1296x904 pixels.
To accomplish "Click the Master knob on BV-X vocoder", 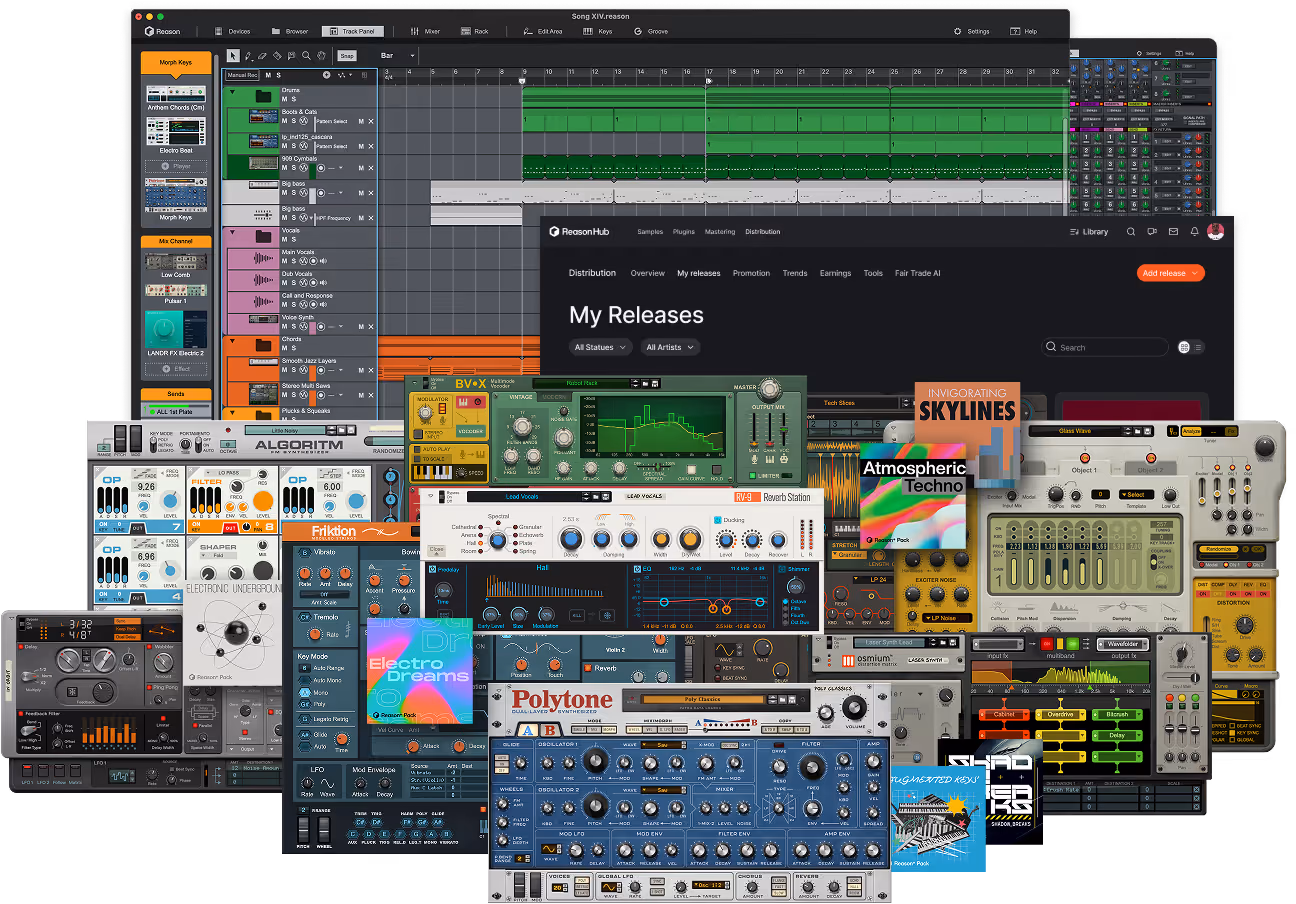I will tap(768, 391).
